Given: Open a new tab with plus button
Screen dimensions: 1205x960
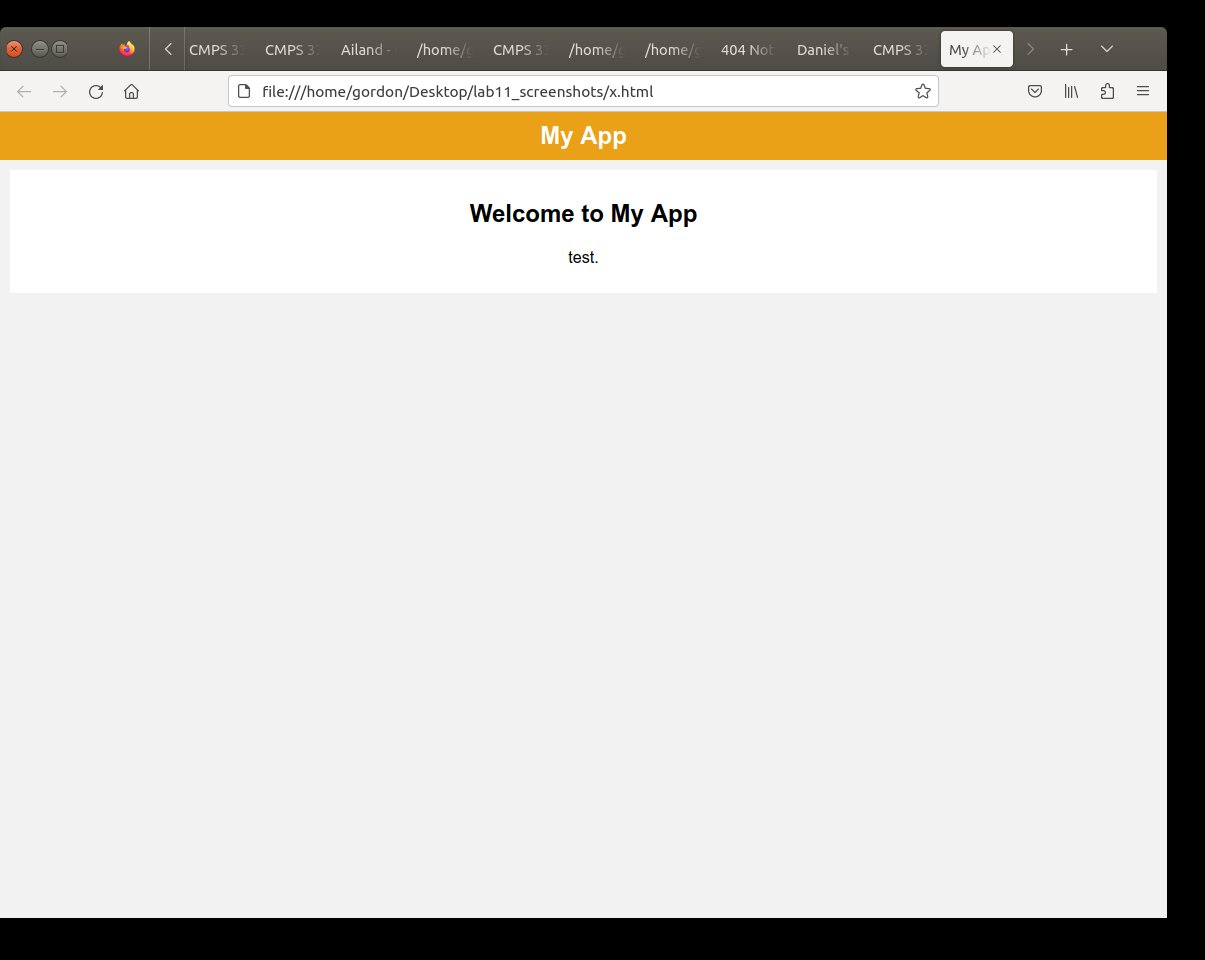Looking at the screenshot, I should [1066, 49].
